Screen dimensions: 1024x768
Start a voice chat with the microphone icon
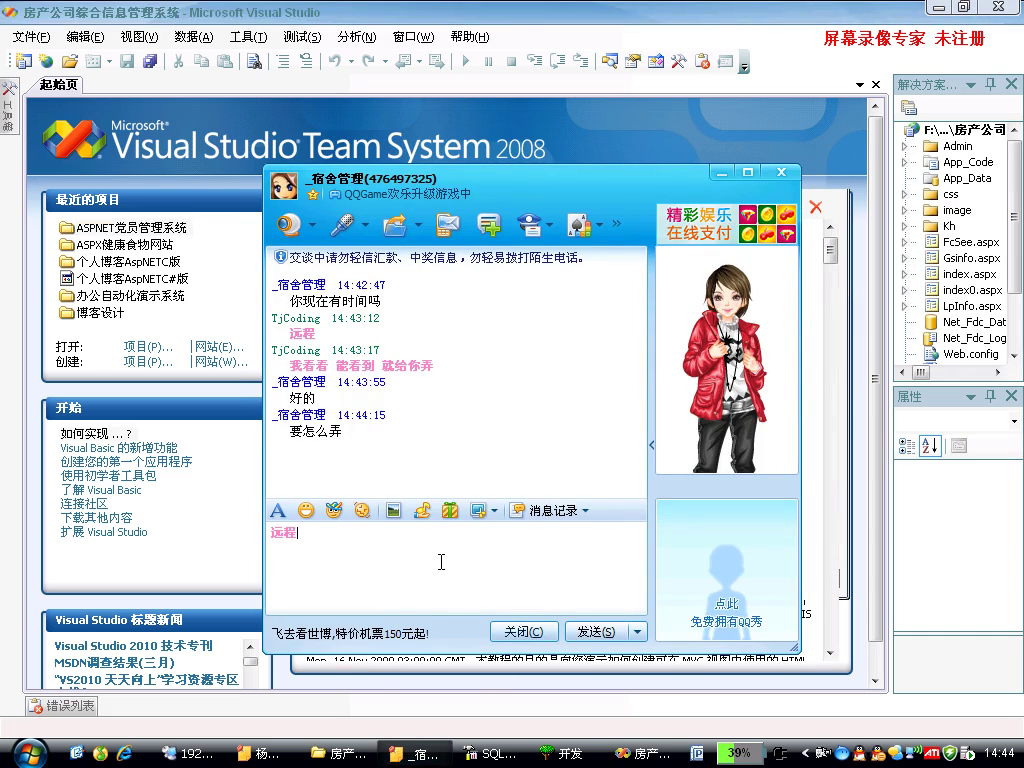342,225
